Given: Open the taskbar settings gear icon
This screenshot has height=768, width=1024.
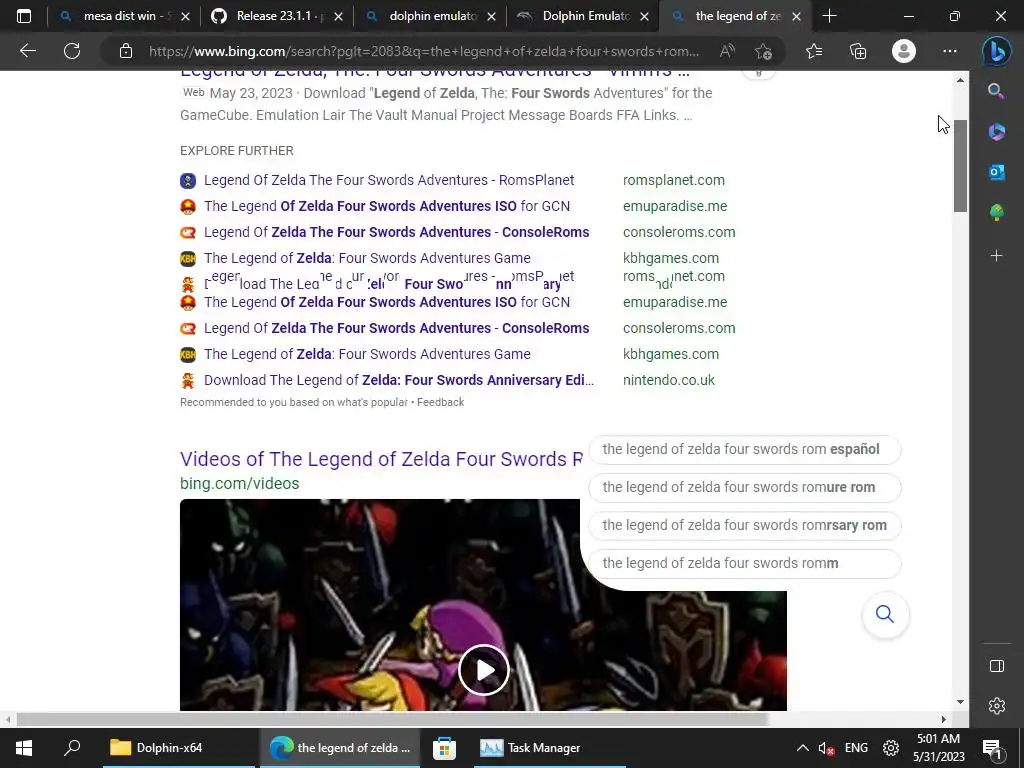Looking at the screenshot, I should pos(891,748).
